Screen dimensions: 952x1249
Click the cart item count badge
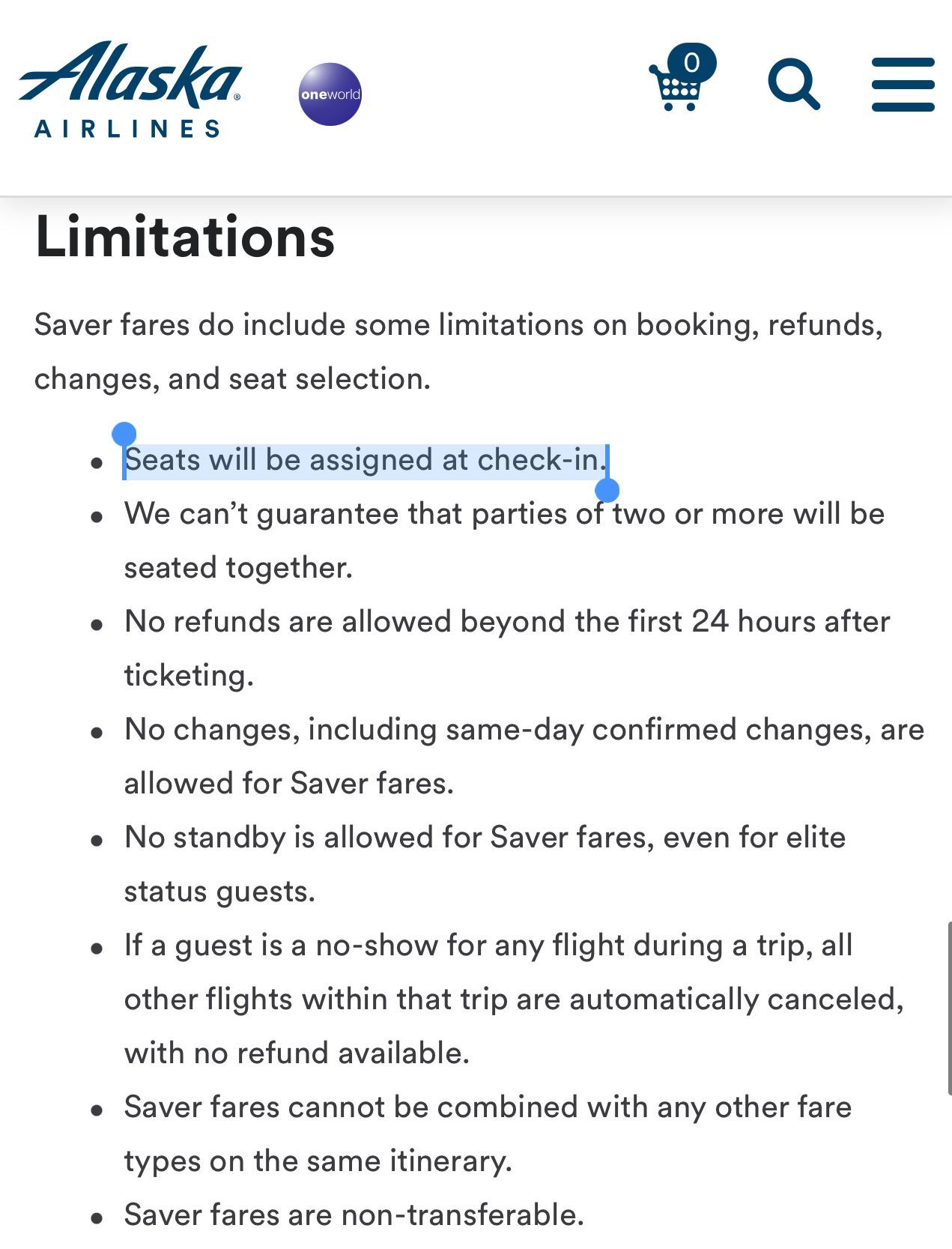pos(692,63)
